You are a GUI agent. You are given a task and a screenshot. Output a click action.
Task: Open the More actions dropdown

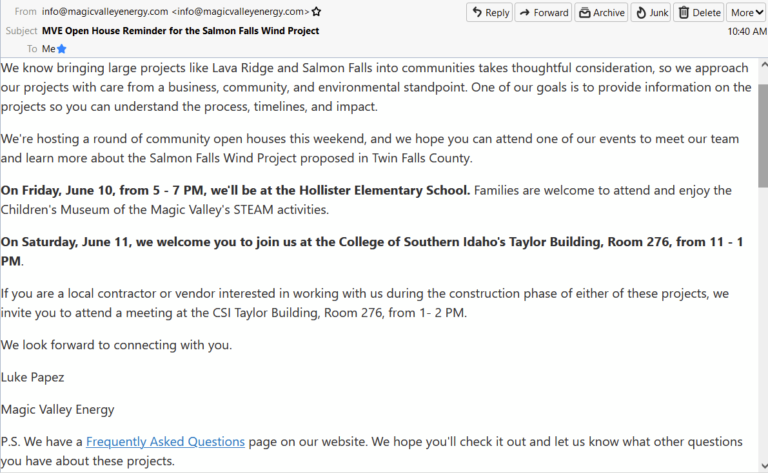point(746,13)
